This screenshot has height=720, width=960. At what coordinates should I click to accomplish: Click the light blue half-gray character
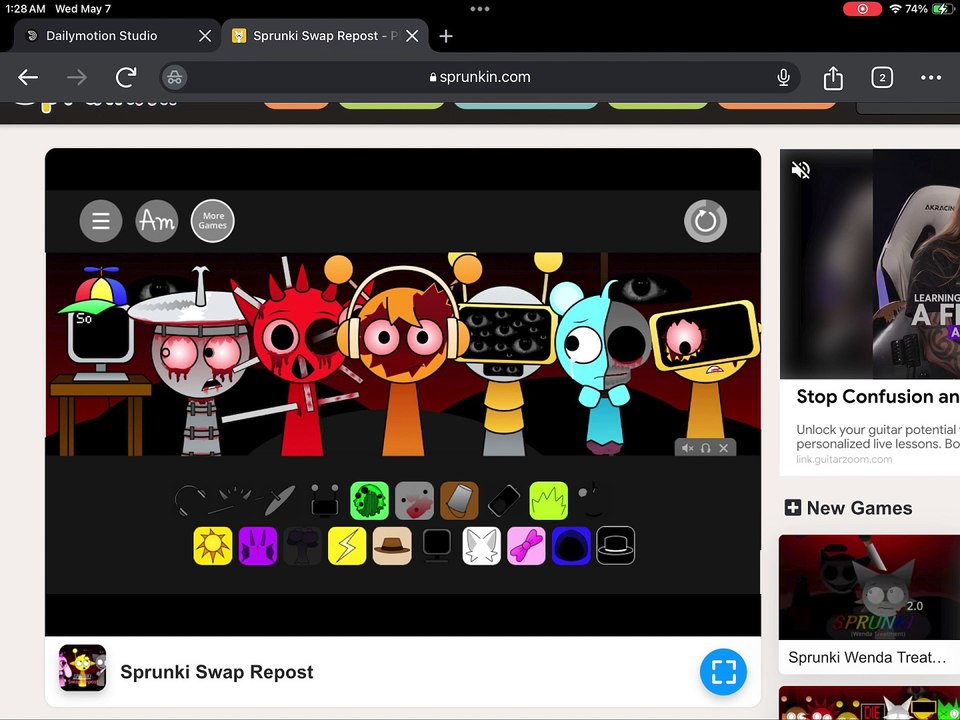(x=603, y=367)
